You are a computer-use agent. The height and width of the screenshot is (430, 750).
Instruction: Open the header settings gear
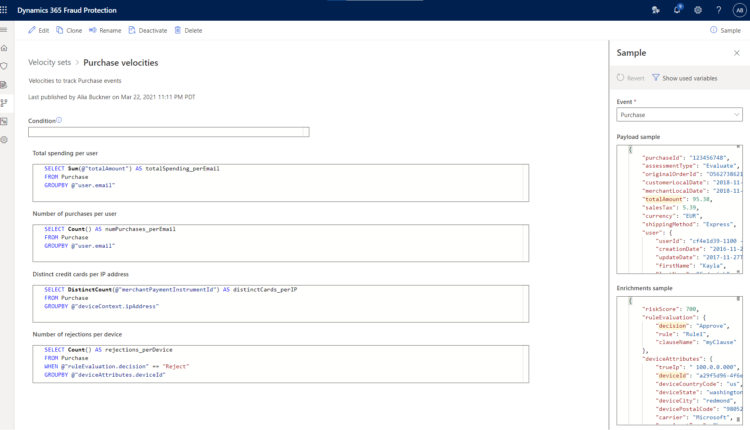697,9
